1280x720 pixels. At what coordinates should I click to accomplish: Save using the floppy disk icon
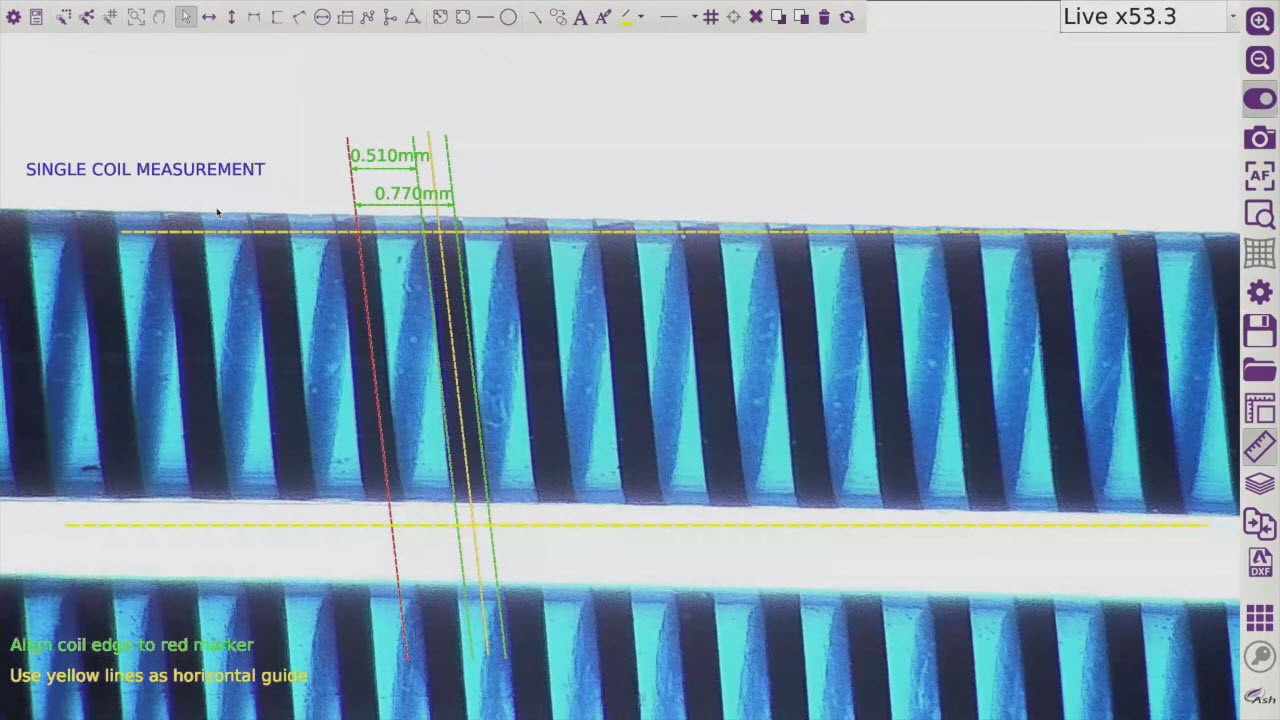click(1259, 330)
